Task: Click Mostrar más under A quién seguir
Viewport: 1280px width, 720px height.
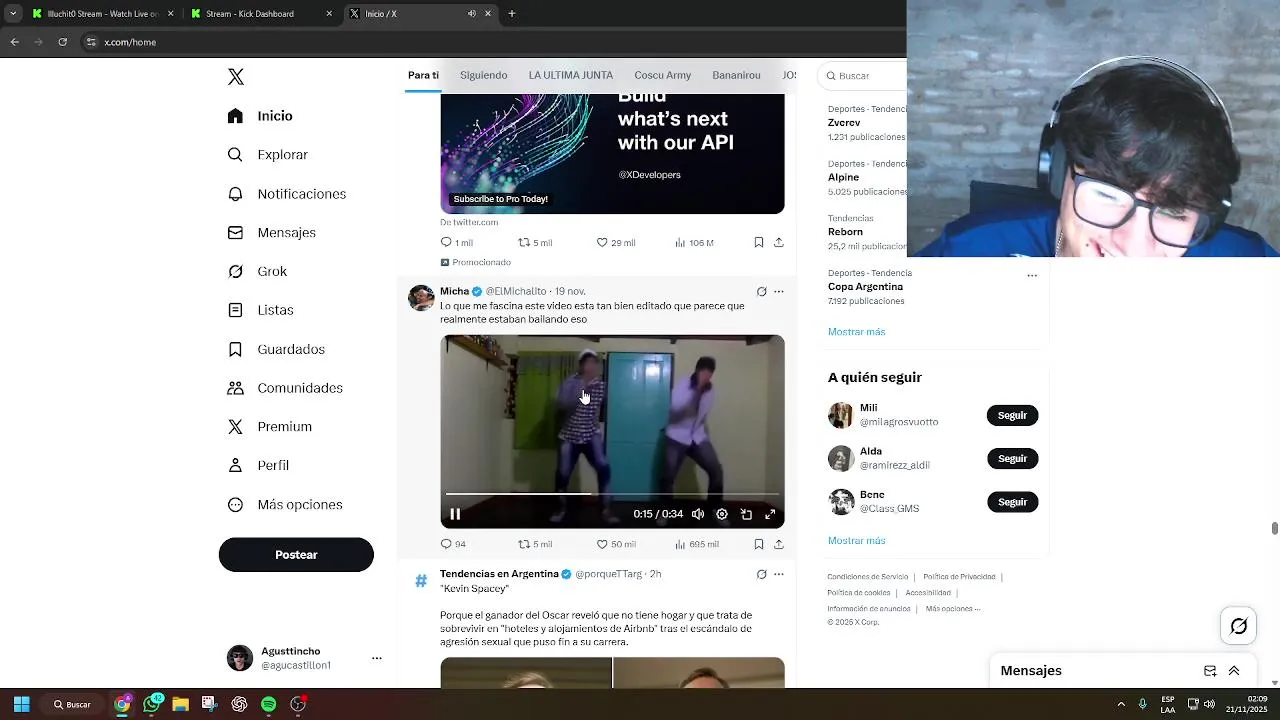Action: (x=856, y=541)
